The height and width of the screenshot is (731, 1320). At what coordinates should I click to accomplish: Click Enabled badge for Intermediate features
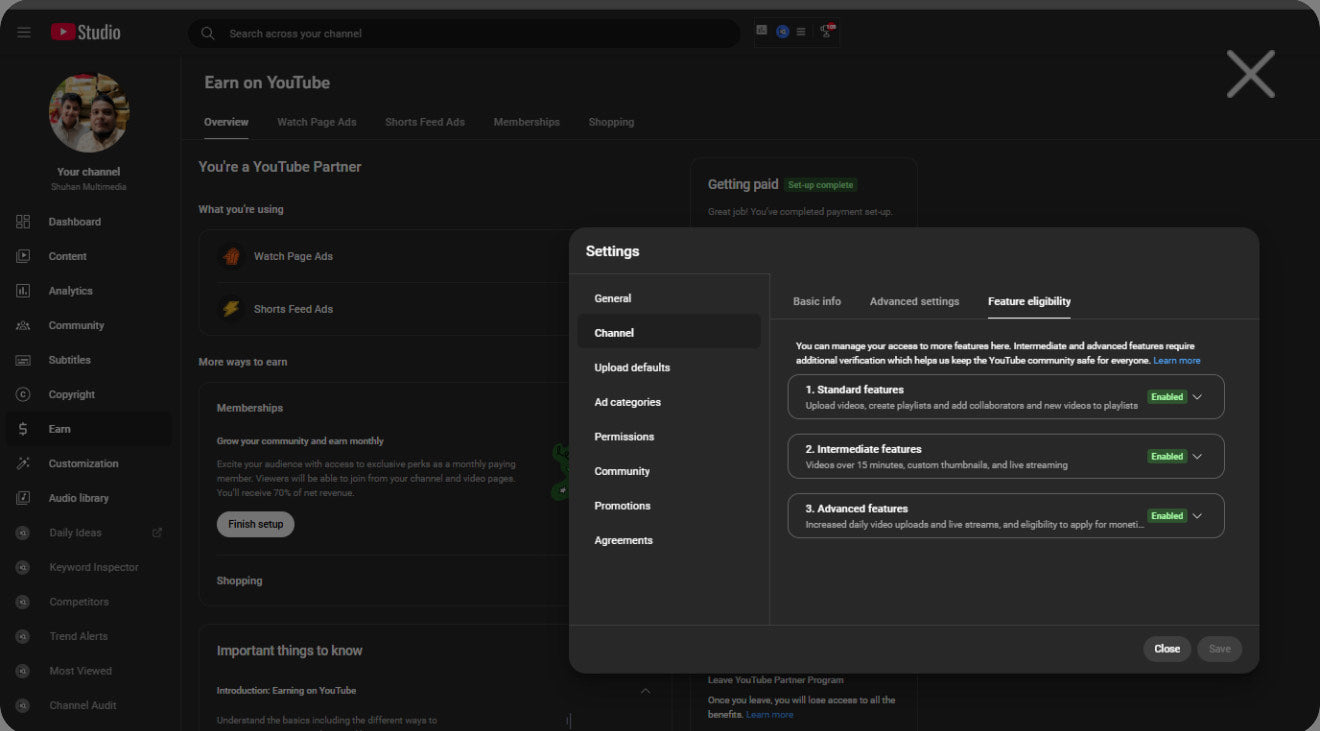click(x=1166, y=457)
